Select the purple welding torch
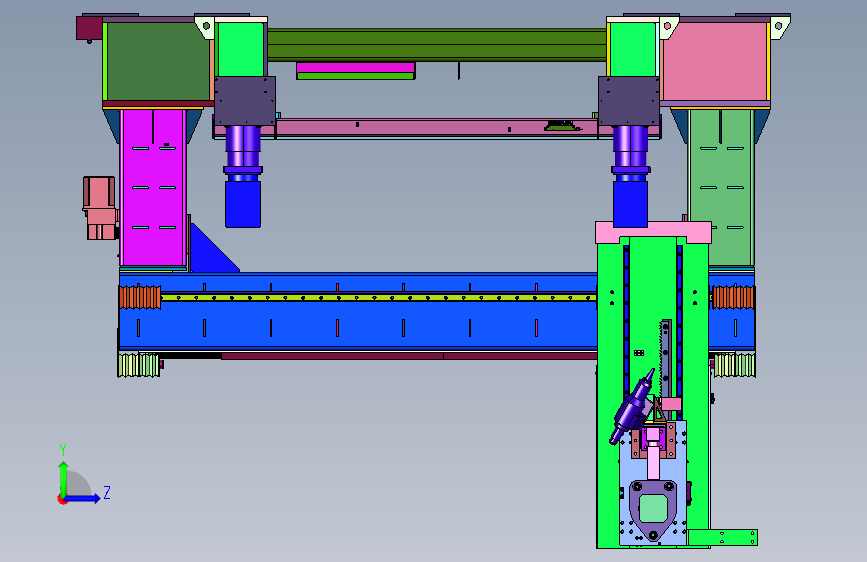 pos(633,408)
